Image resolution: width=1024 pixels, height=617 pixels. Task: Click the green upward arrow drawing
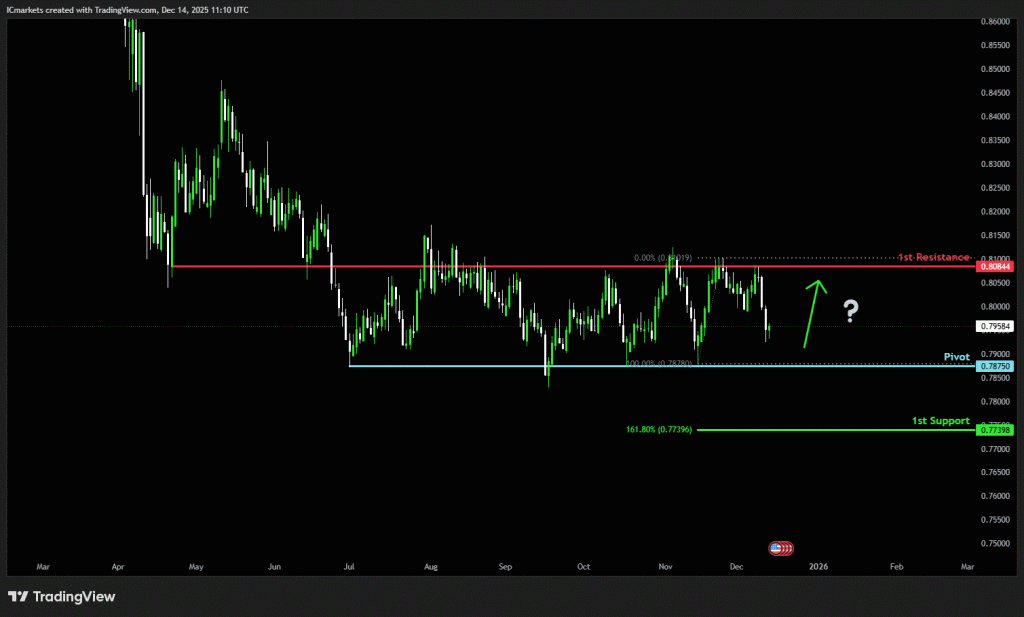(813, 313)
